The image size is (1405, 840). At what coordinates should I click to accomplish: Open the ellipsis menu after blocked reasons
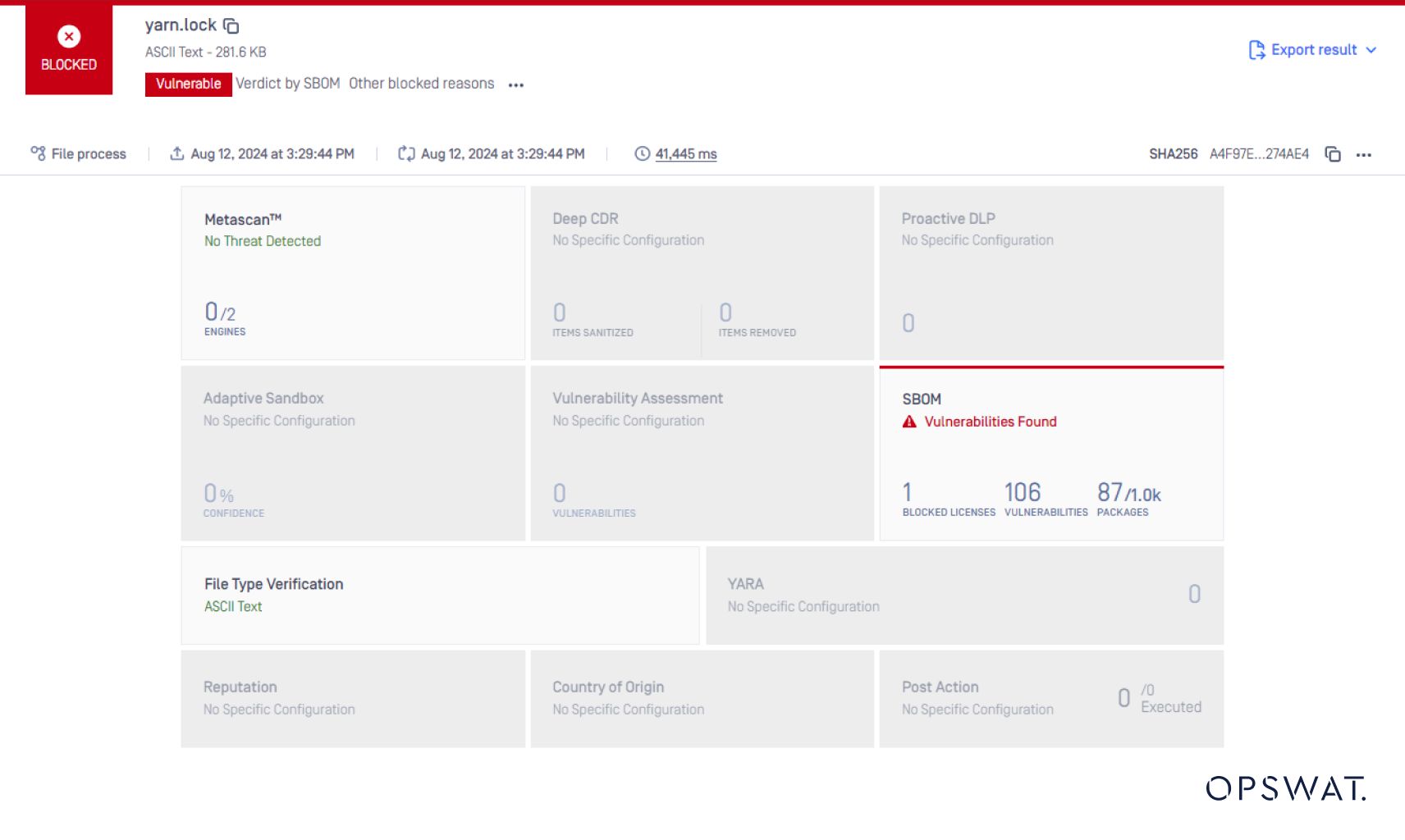(516, 84)
